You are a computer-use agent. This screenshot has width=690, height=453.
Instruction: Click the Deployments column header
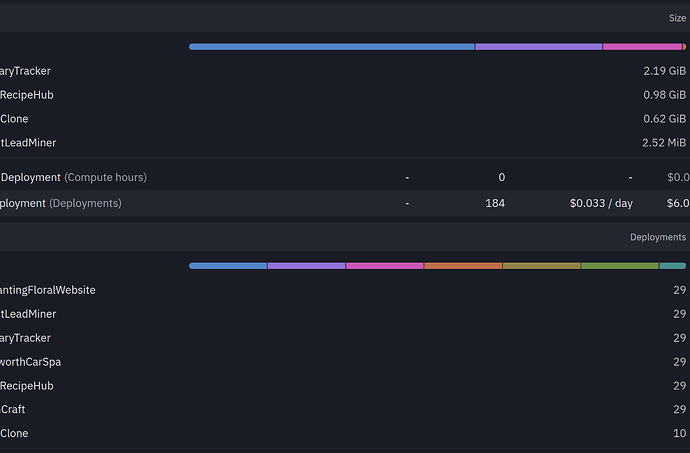click(658, 237)
